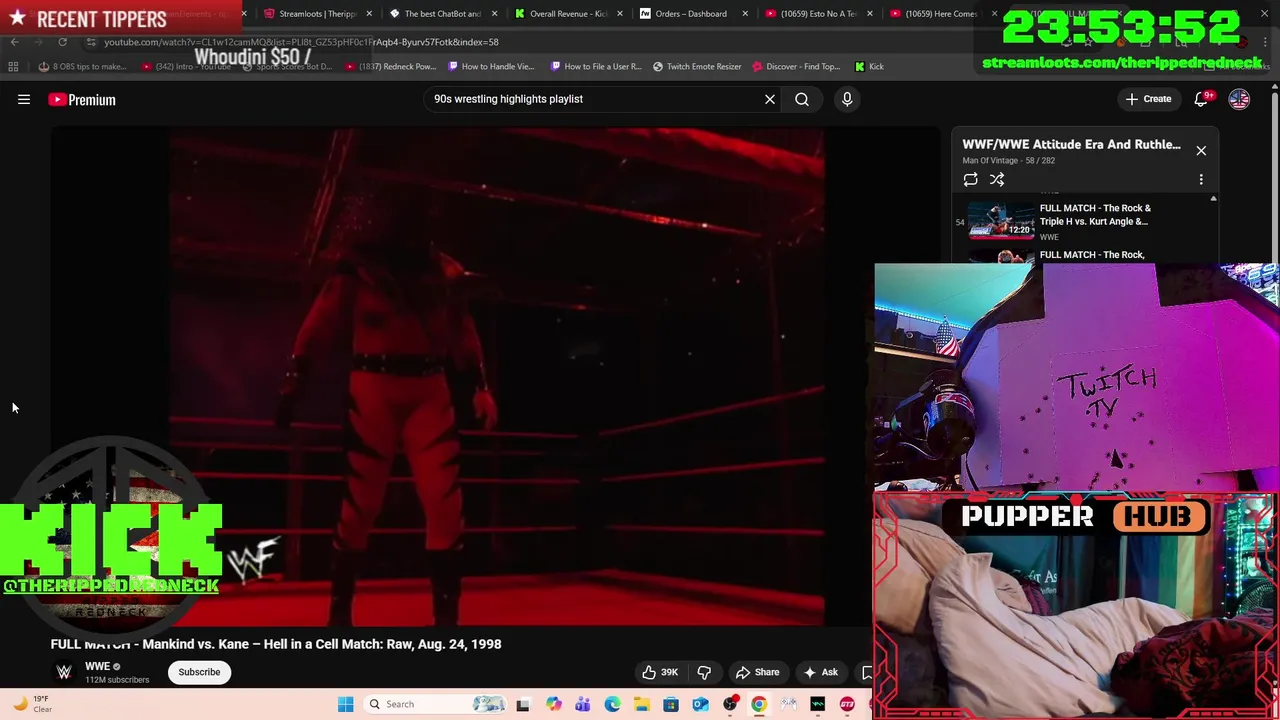Viewport: 1280px width, 720px height.
Task: Open File Explorer from taskbar
Action: pyautogui.click(x=641, y=704)
